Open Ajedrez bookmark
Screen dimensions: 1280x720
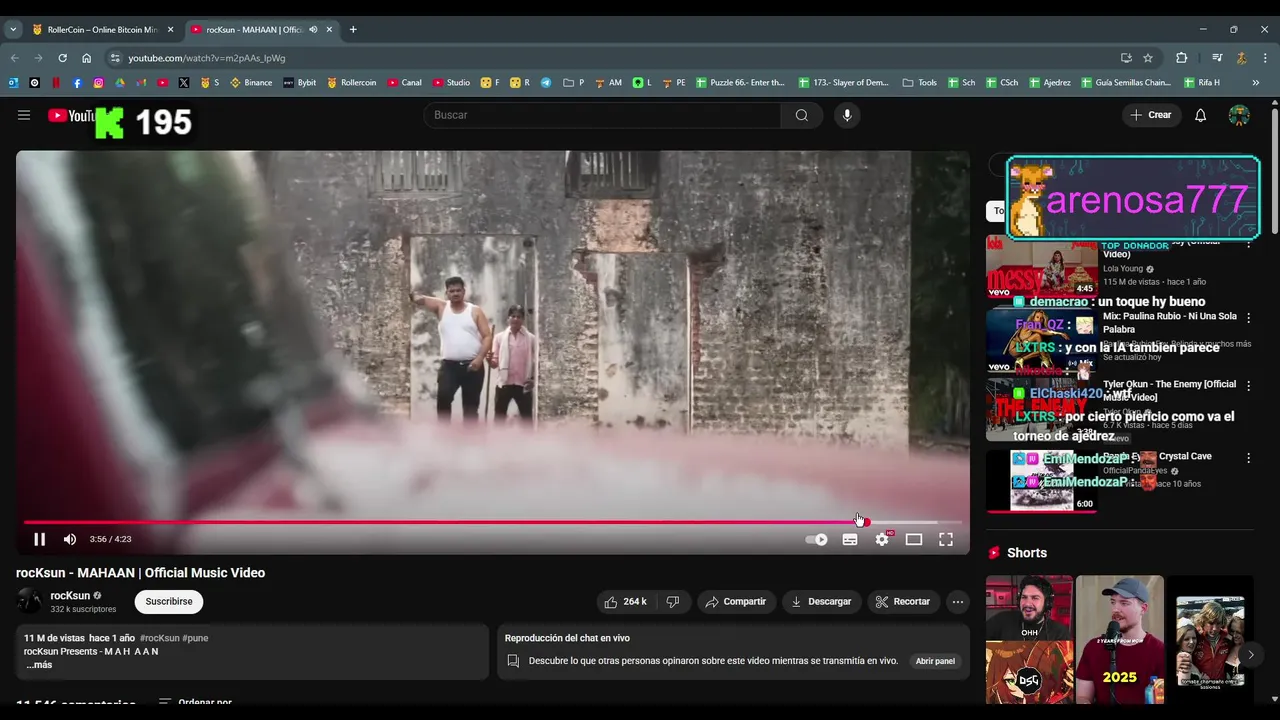point(1049,83)
